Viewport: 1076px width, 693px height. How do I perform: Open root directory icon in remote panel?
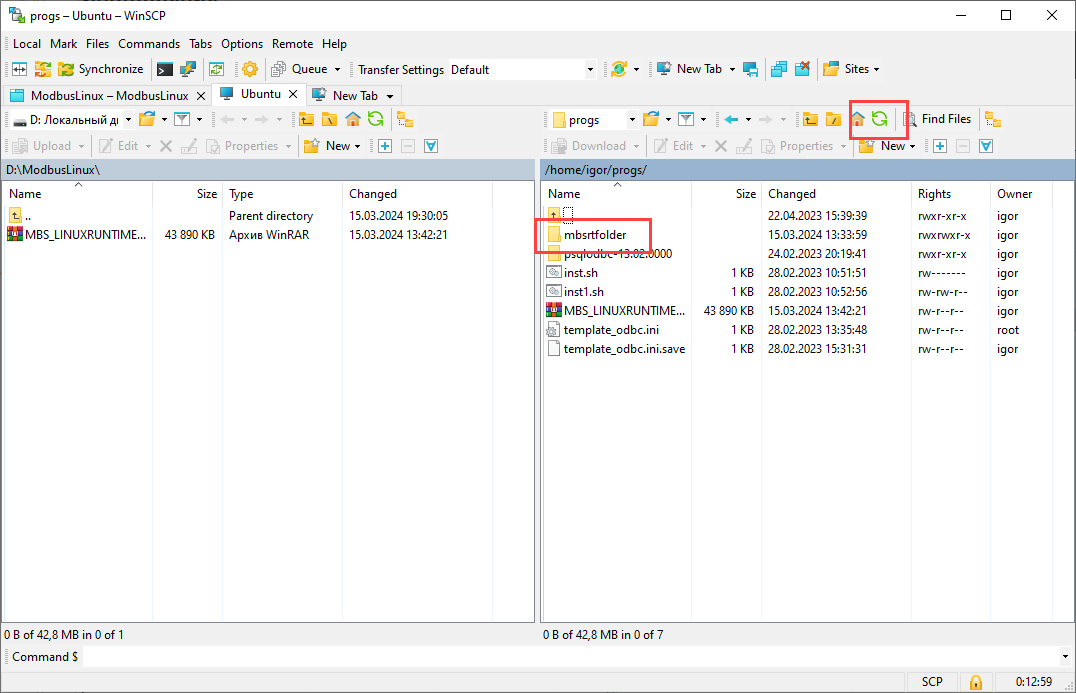833,119
